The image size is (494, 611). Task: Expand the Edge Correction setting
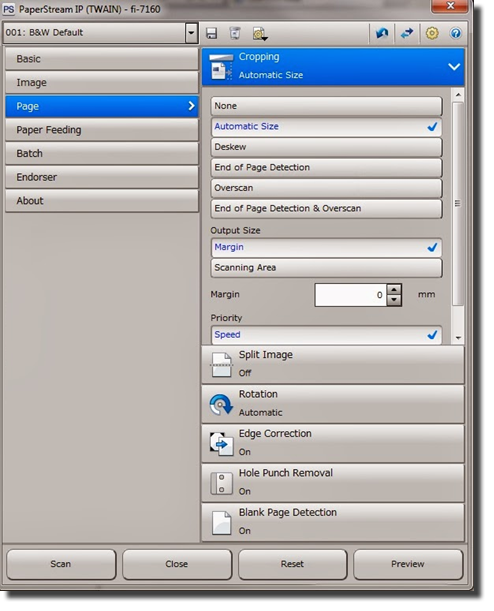[x=333, y=443]
